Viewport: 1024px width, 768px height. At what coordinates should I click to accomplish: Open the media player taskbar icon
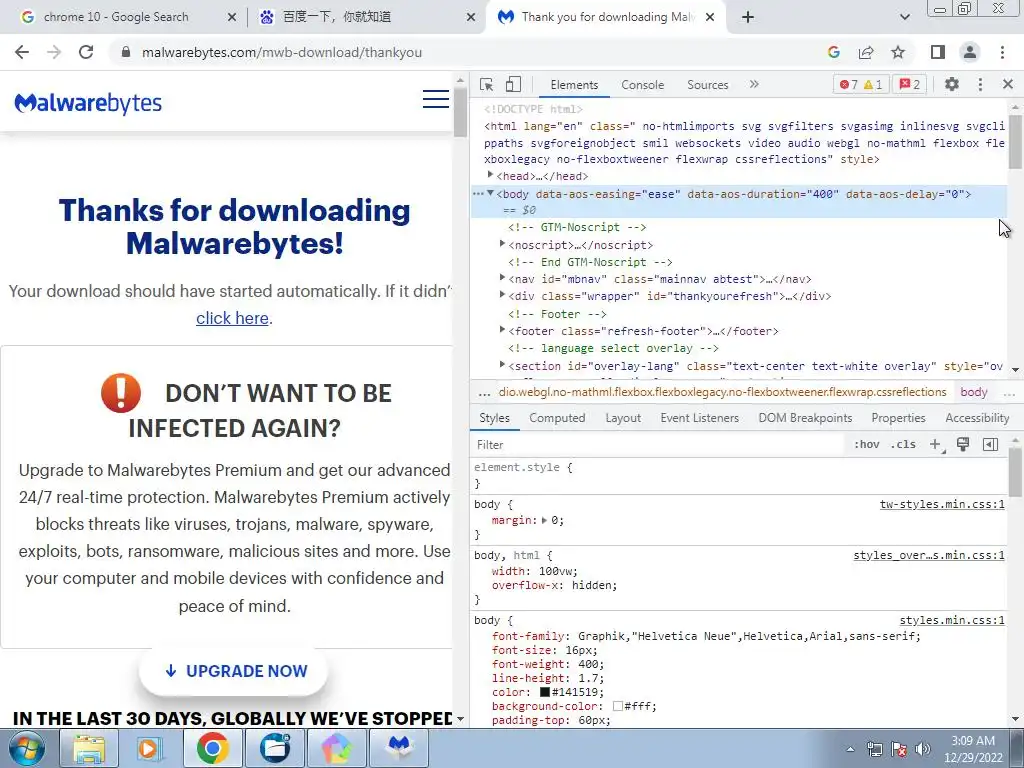pos(150,748)
